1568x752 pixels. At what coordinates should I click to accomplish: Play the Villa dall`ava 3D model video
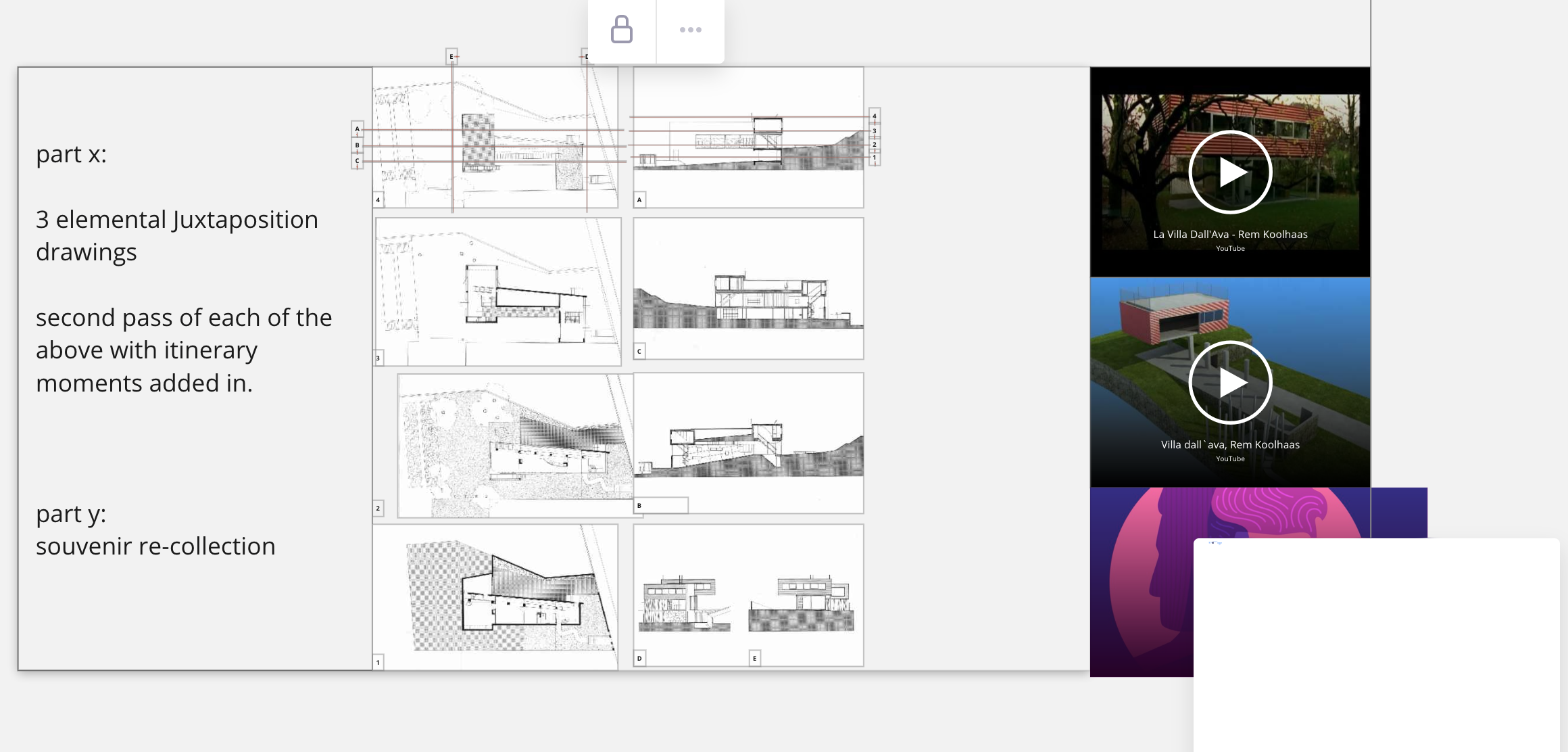click(1230, 383)
